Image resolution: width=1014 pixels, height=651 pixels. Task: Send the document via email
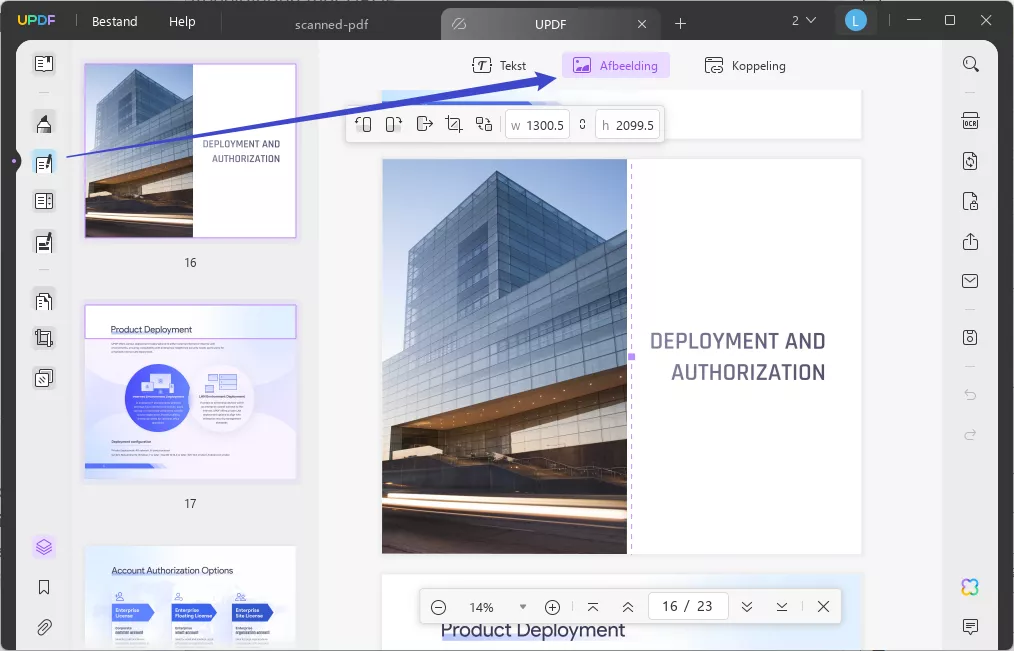tap(970, 281)
